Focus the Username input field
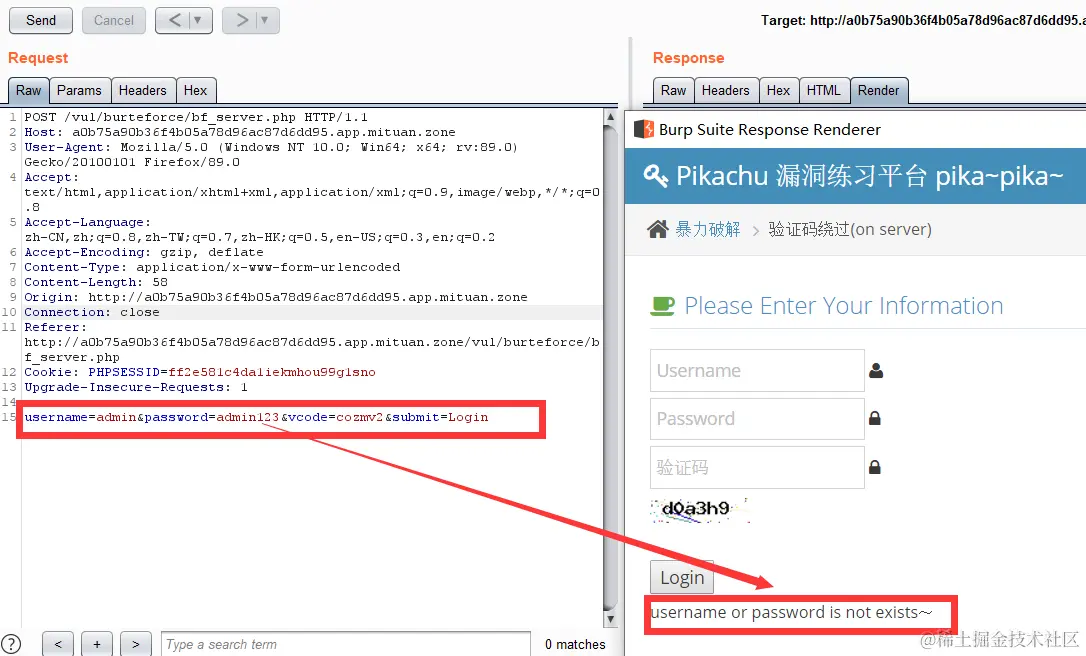 pyautogui.click(x=757, y=371)
